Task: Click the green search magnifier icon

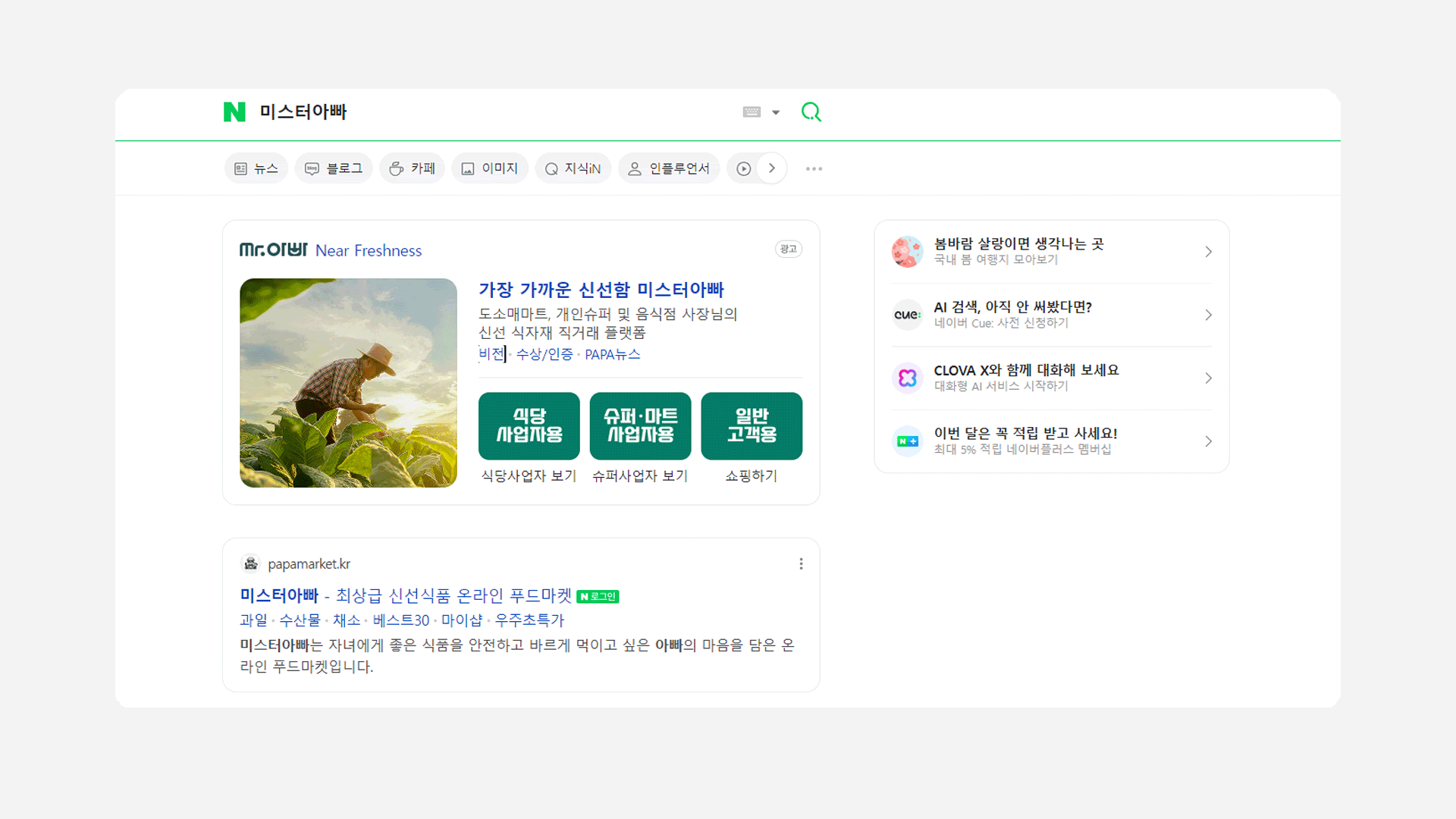Action: [811, 112]
